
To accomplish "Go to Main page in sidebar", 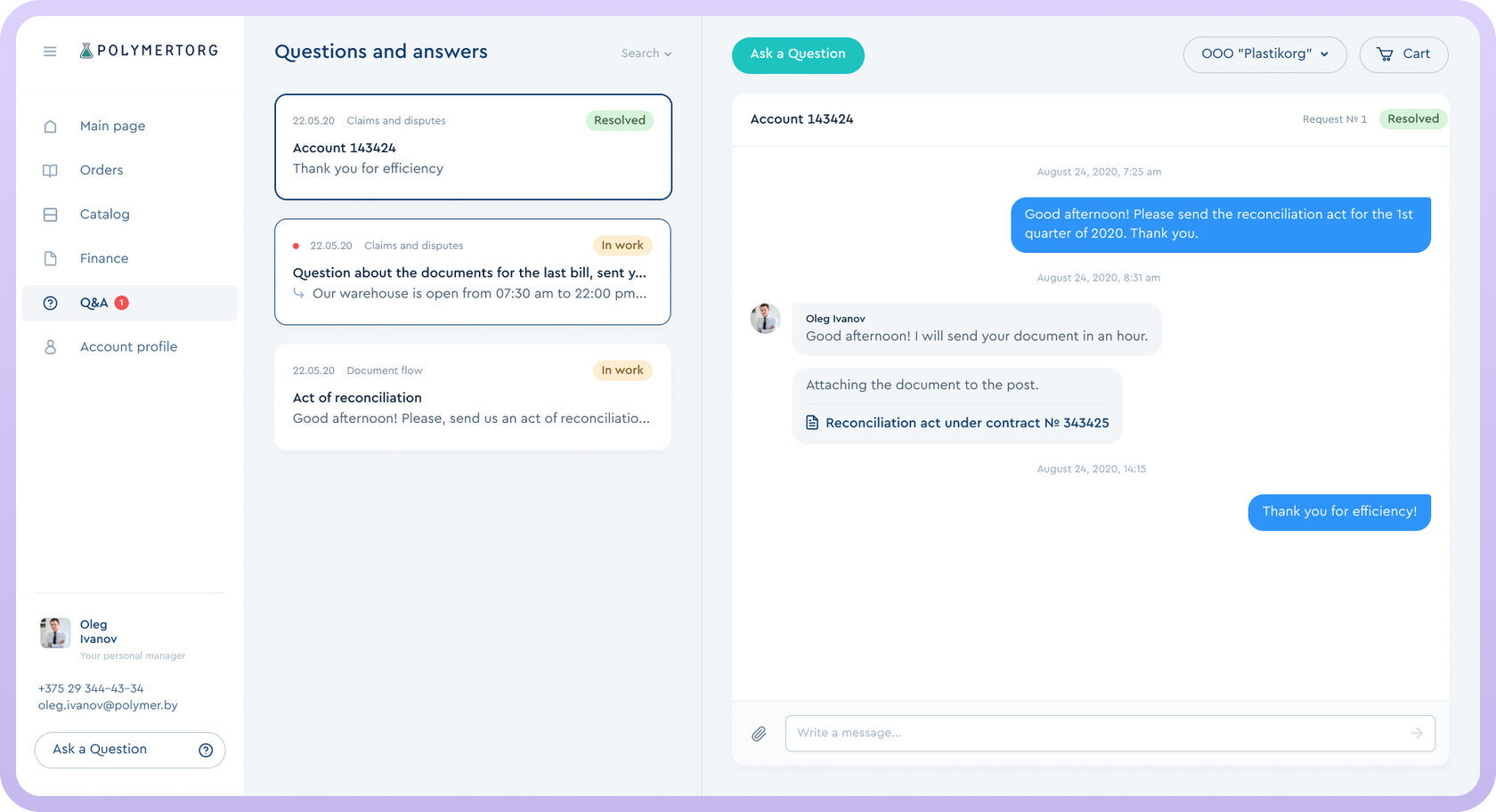I will (112, 126).
